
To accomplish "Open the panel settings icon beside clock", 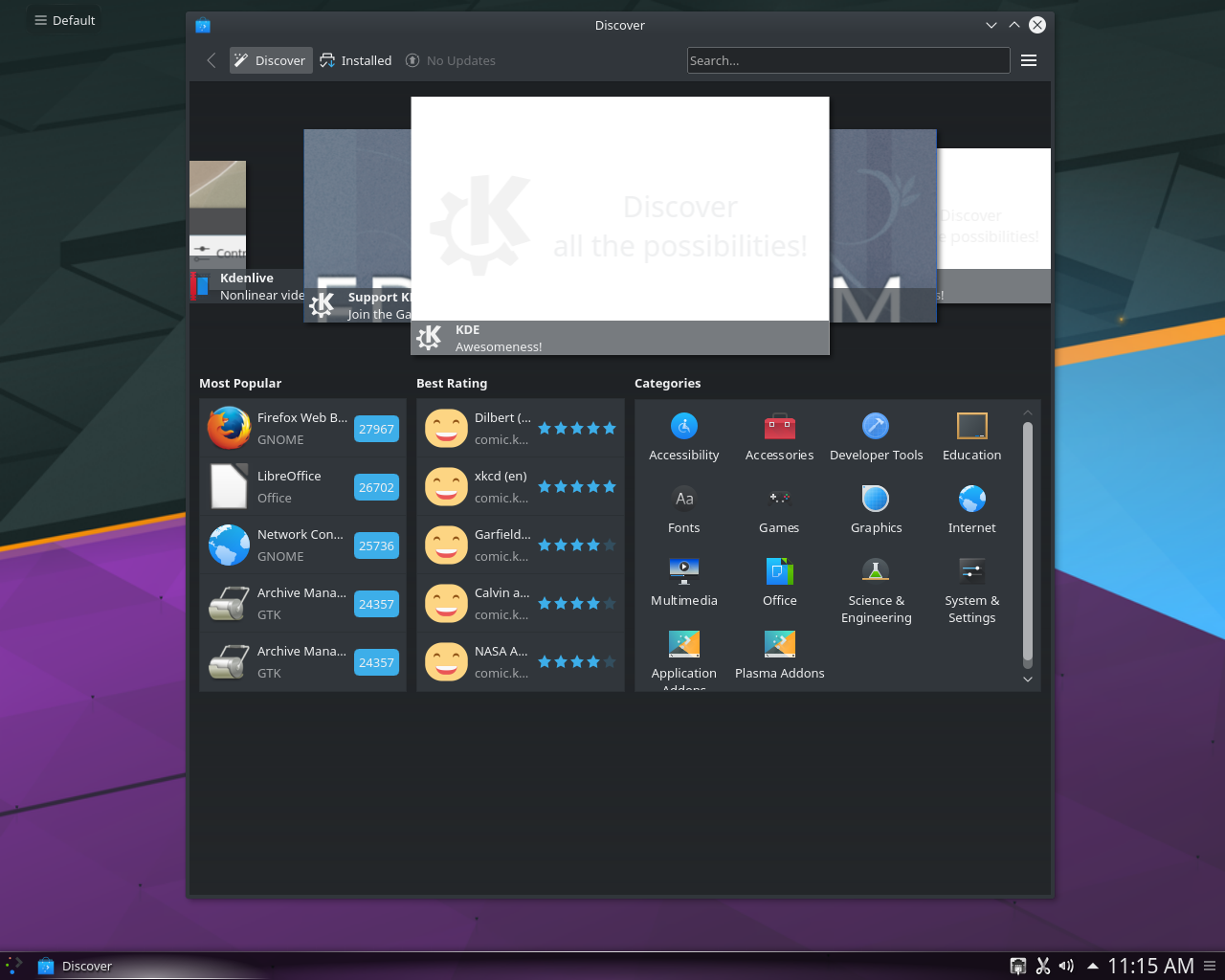I will [x=1211, y=966].
